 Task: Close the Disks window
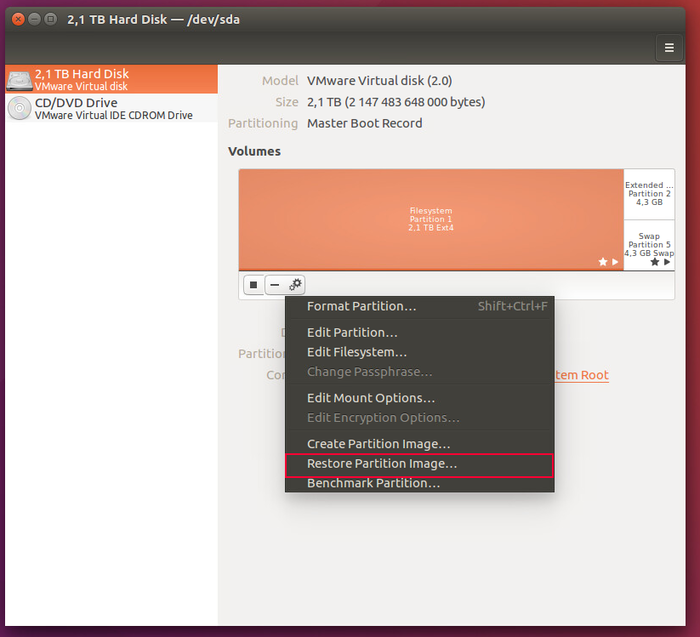click(x=18, y=19)
